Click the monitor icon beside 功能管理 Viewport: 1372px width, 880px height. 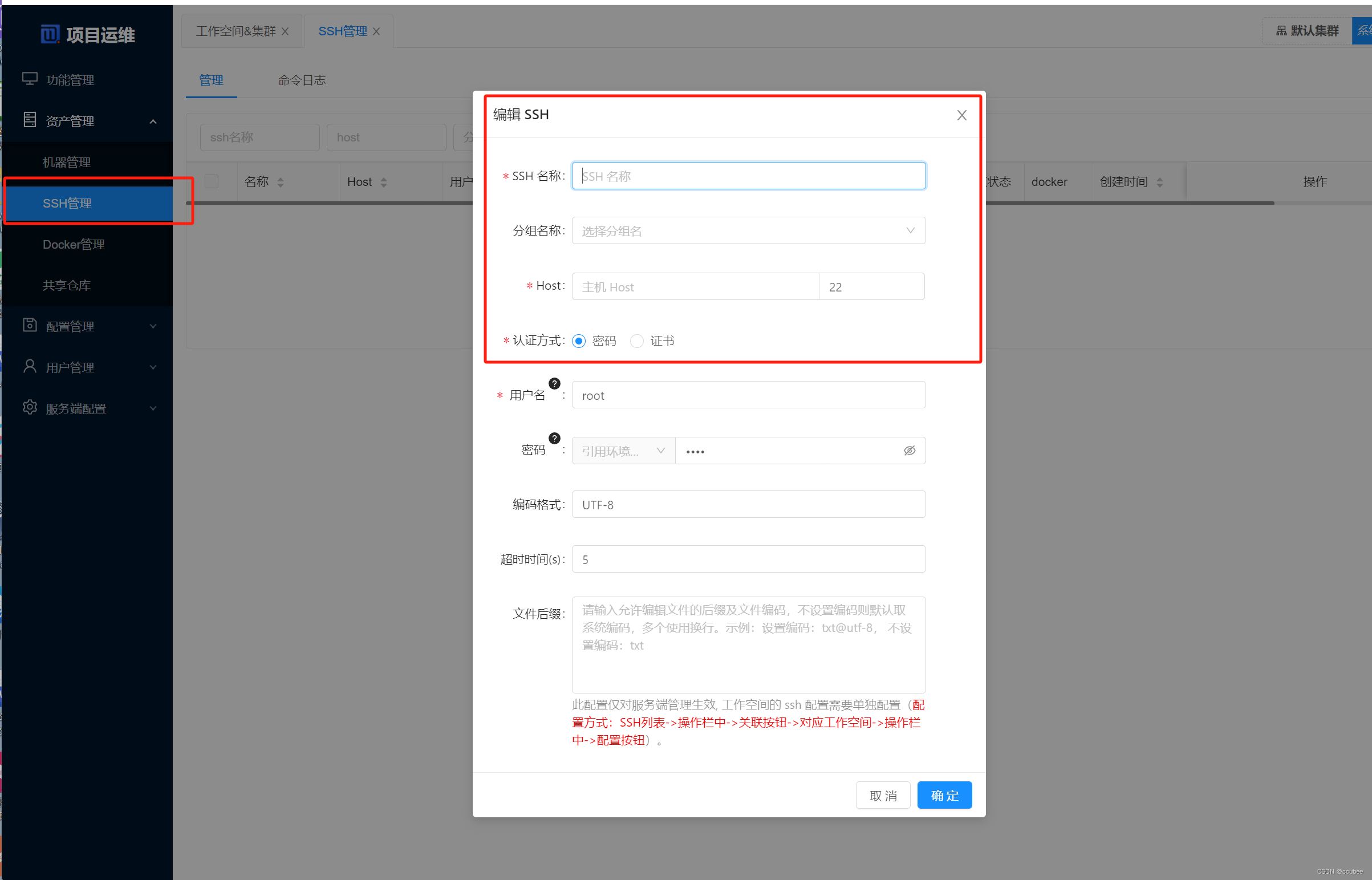coord(30,79)
